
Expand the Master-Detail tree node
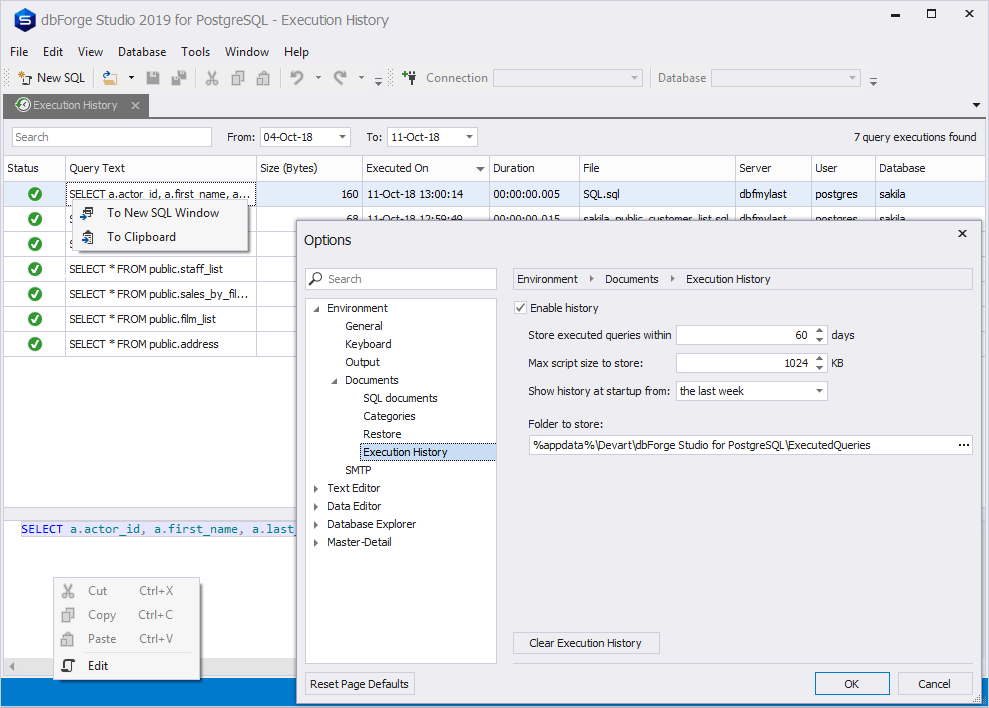point(316,543)
